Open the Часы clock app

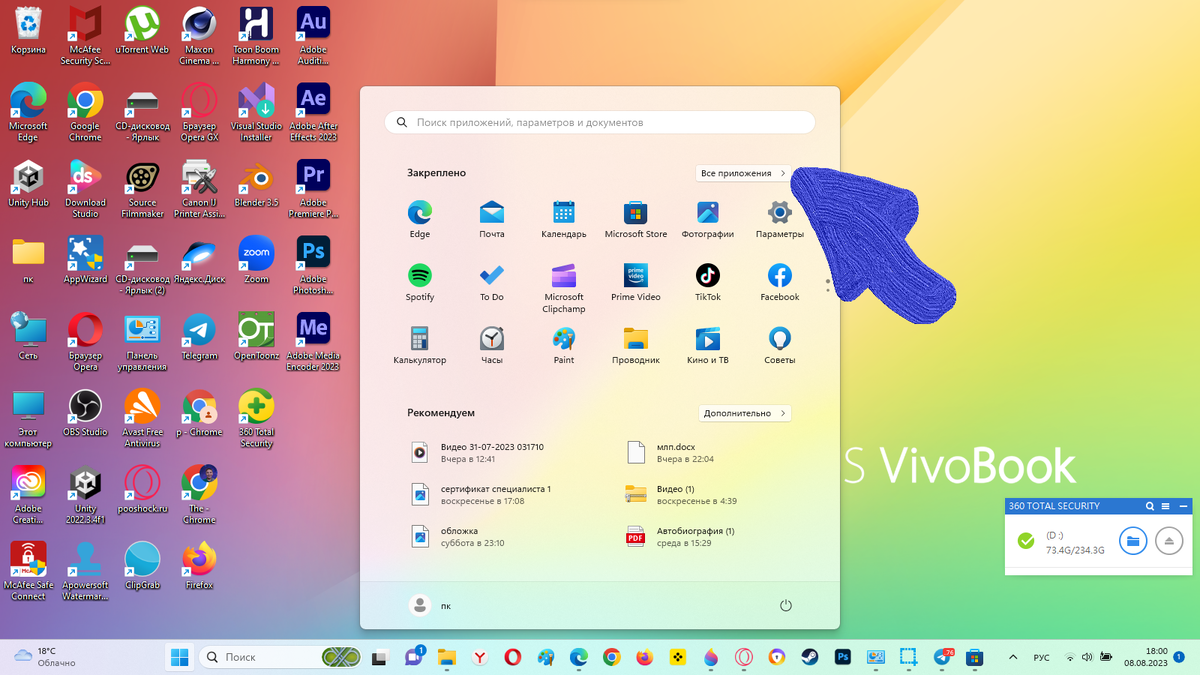click(x=492, y=345)
